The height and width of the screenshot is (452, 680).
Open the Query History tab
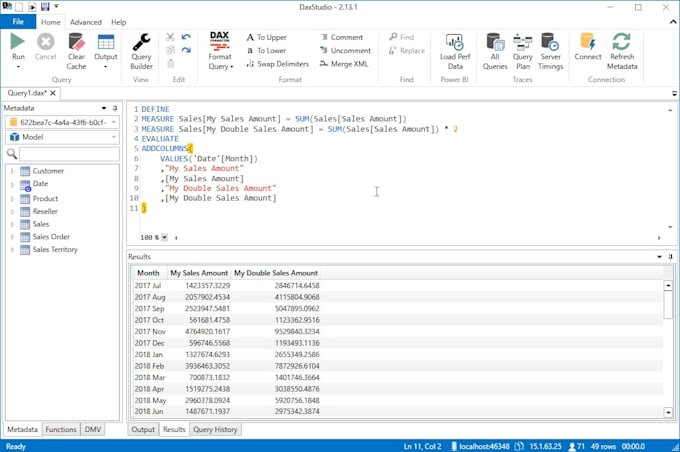tap(215, 429)
